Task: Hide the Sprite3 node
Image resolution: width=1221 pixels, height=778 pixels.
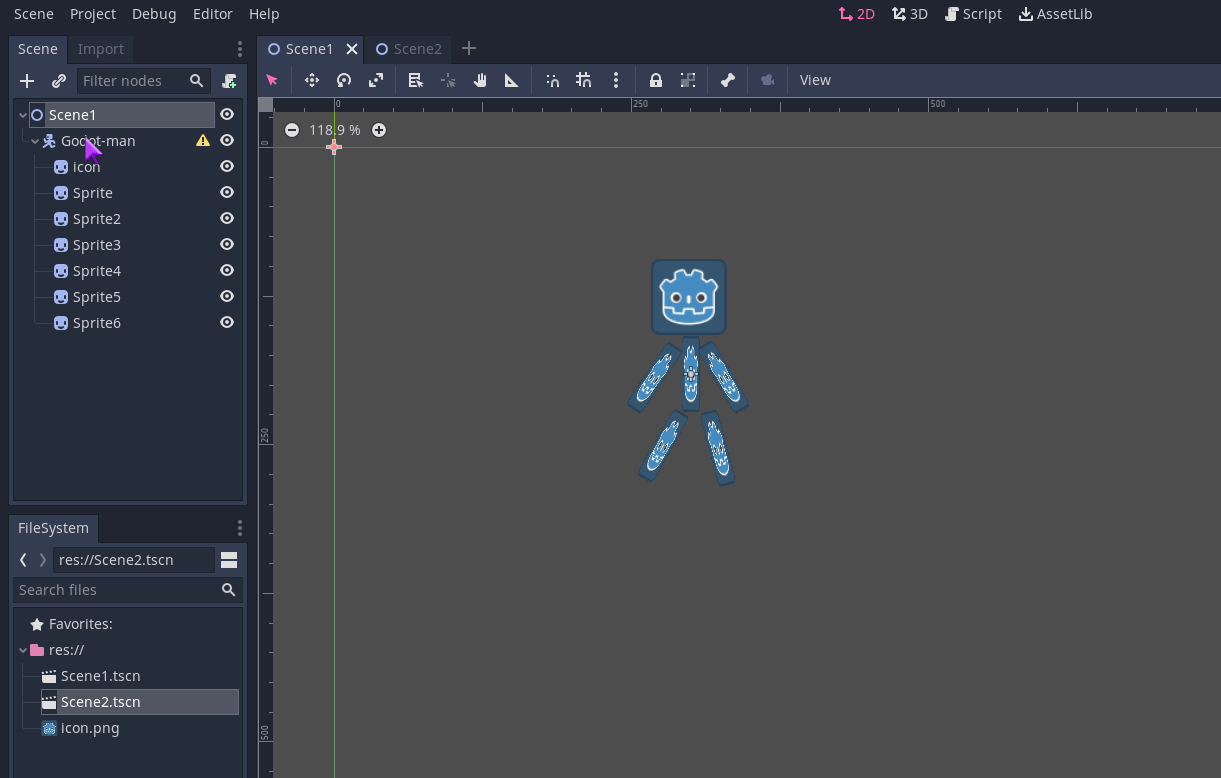Action: [x=227, y=245]
